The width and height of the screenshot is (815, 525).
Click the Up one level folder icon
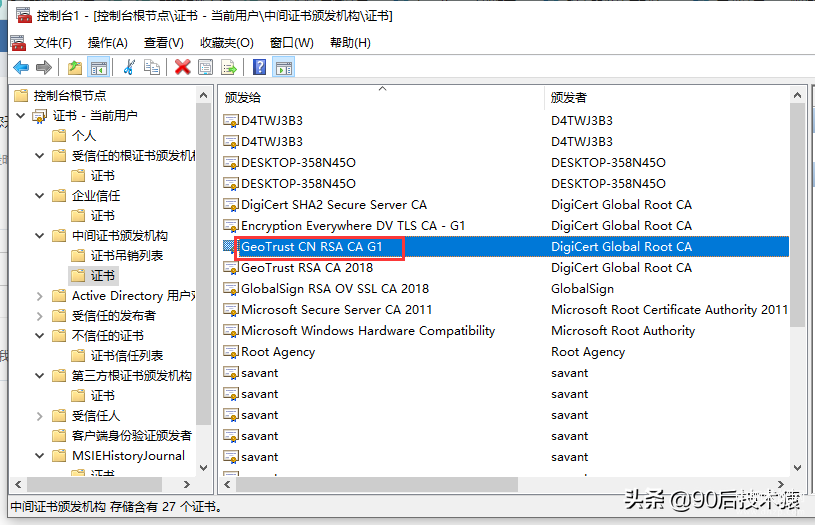(x=75, y=67)
